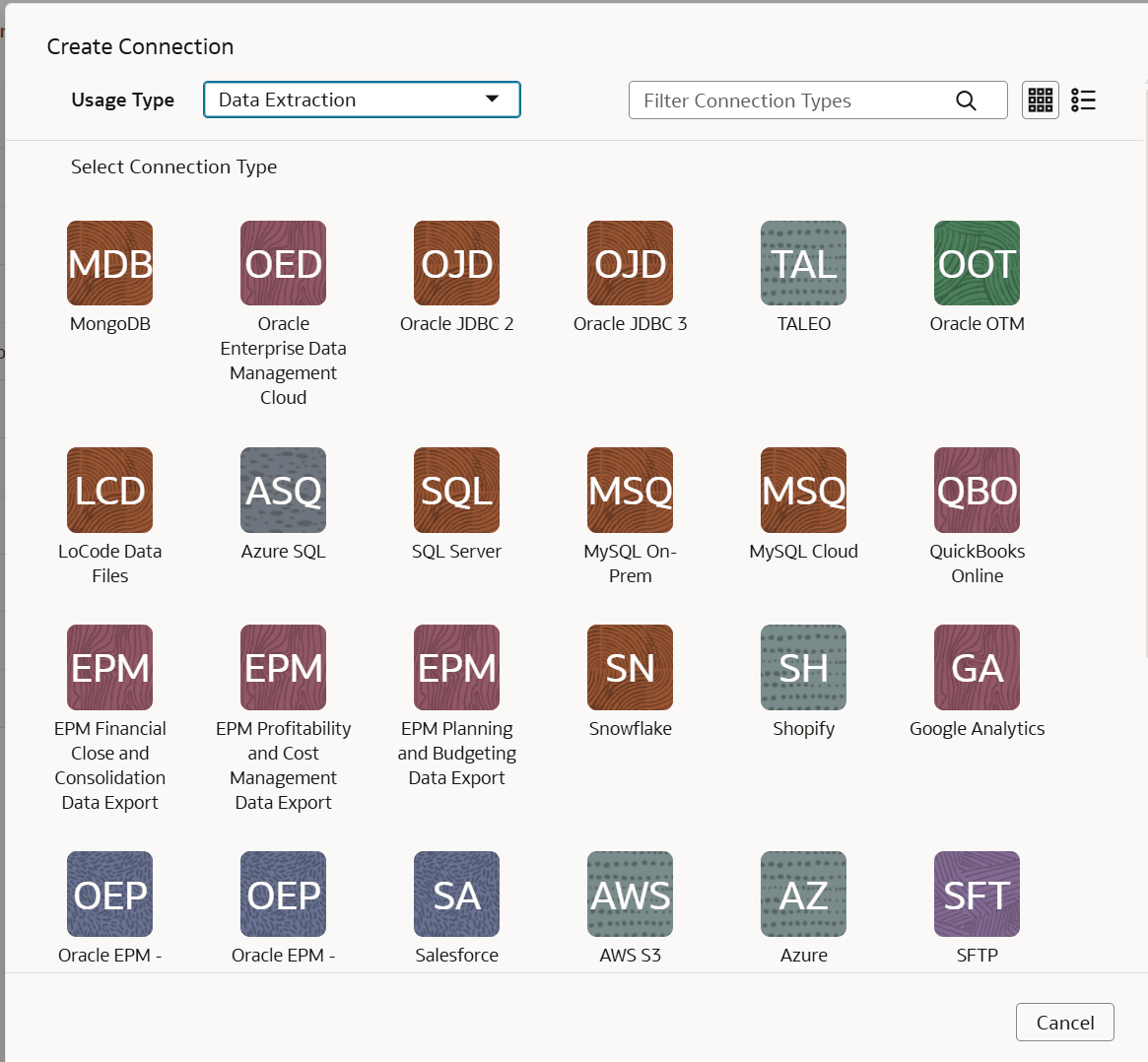
Task: Open the Usage Type dropdown
Action: pyautogui.click(x=362, y=100)
